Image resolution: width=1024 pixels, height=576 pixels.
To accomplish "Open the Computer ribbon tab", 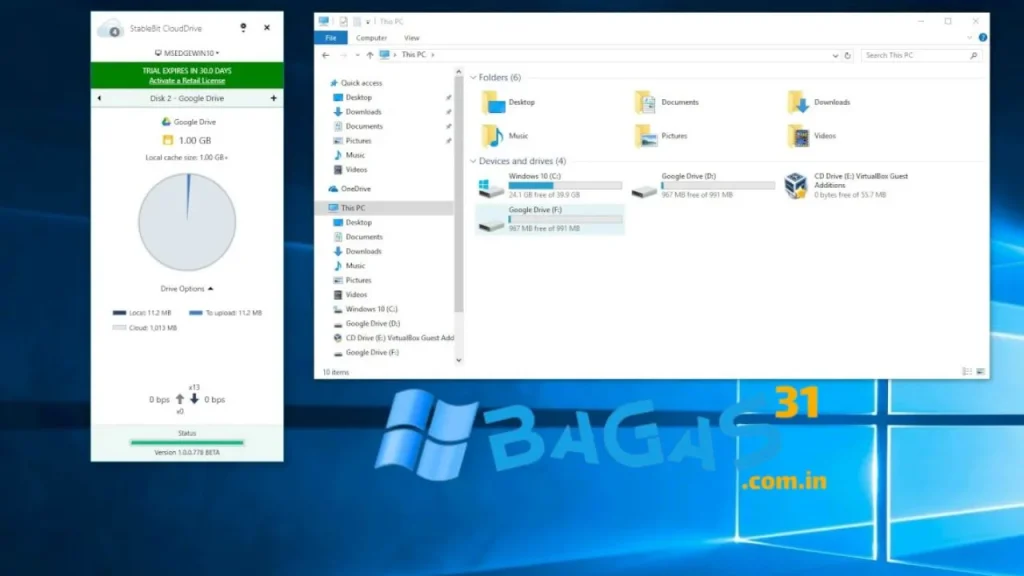I will pos(371,38).
